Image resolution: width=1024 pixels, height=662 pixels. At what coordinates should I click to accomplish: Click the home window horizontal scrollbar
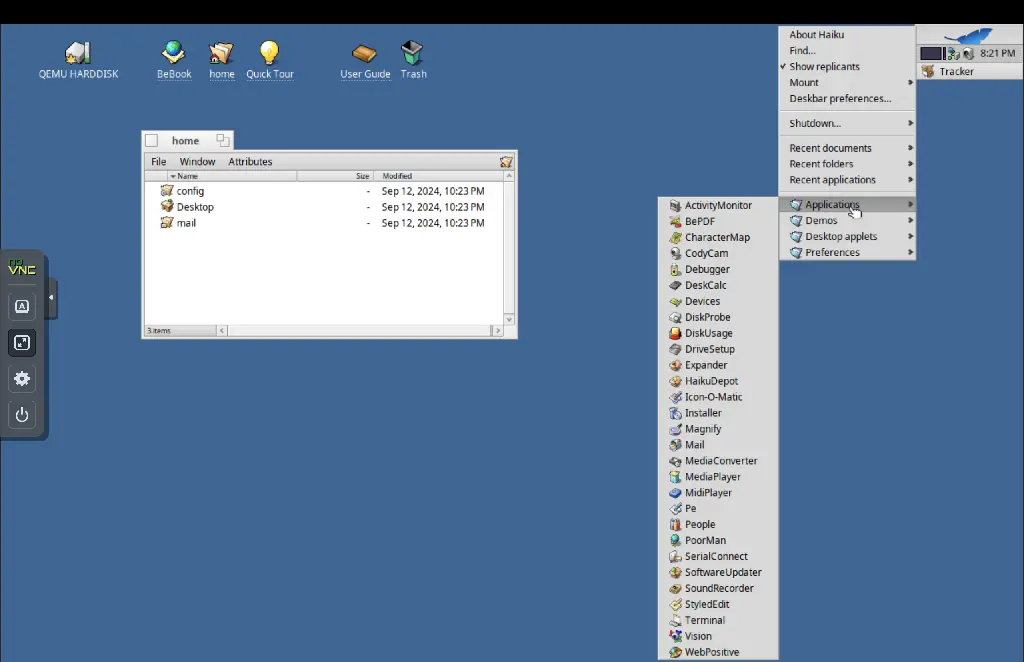[358, 330]
